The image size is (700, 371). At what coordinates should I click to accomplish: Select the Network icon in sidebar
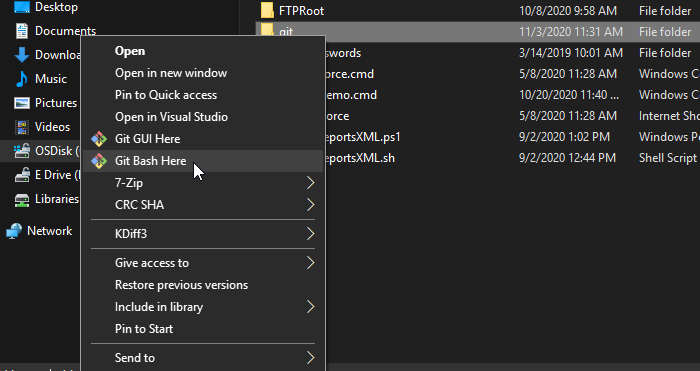[14, 231]
